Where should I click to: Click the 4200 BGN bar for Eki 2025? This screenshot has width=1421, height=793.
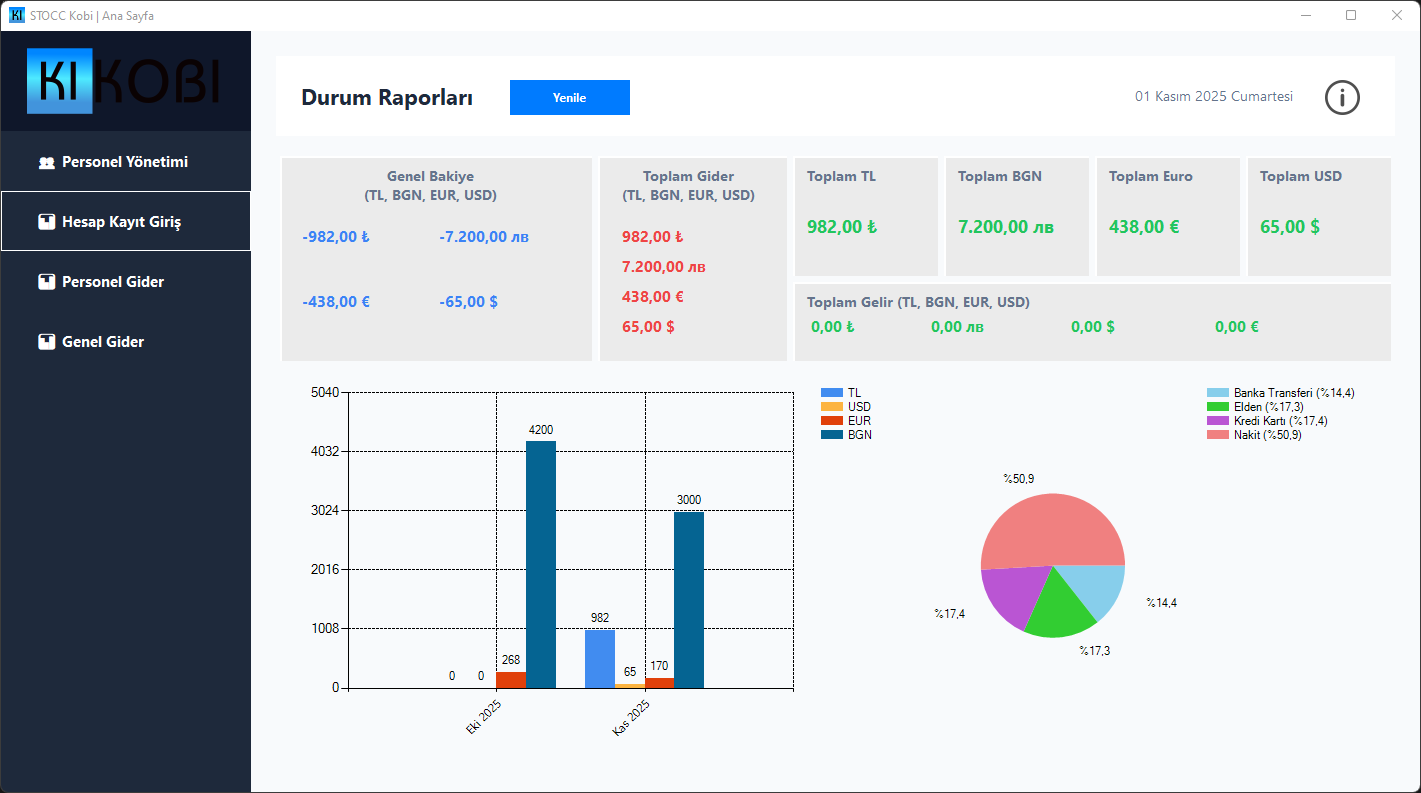pyautogui.click(x=541, y=564)
